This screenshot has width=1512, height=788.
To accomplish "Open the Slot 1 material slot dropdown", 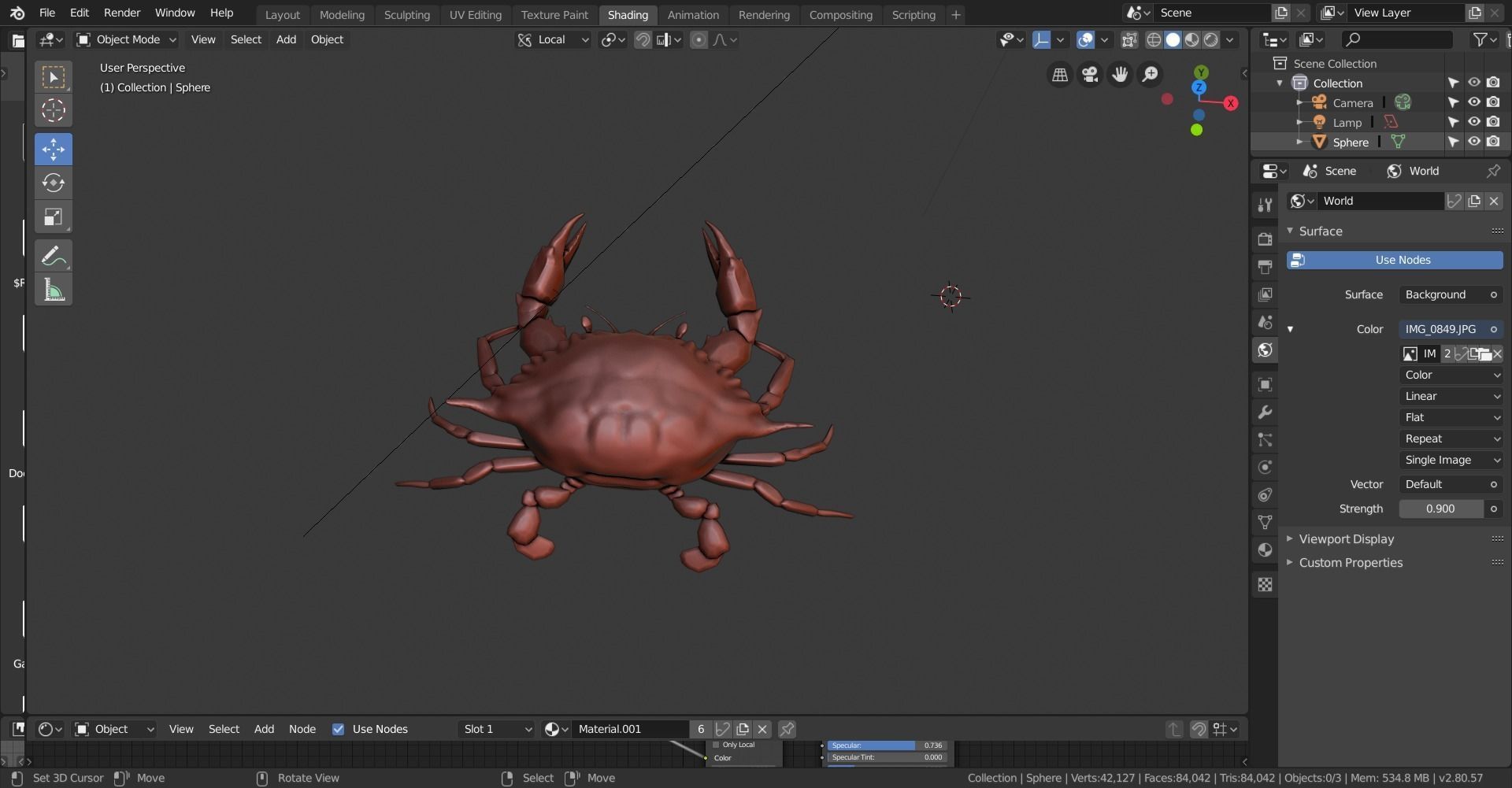I will tap(497, 729).
